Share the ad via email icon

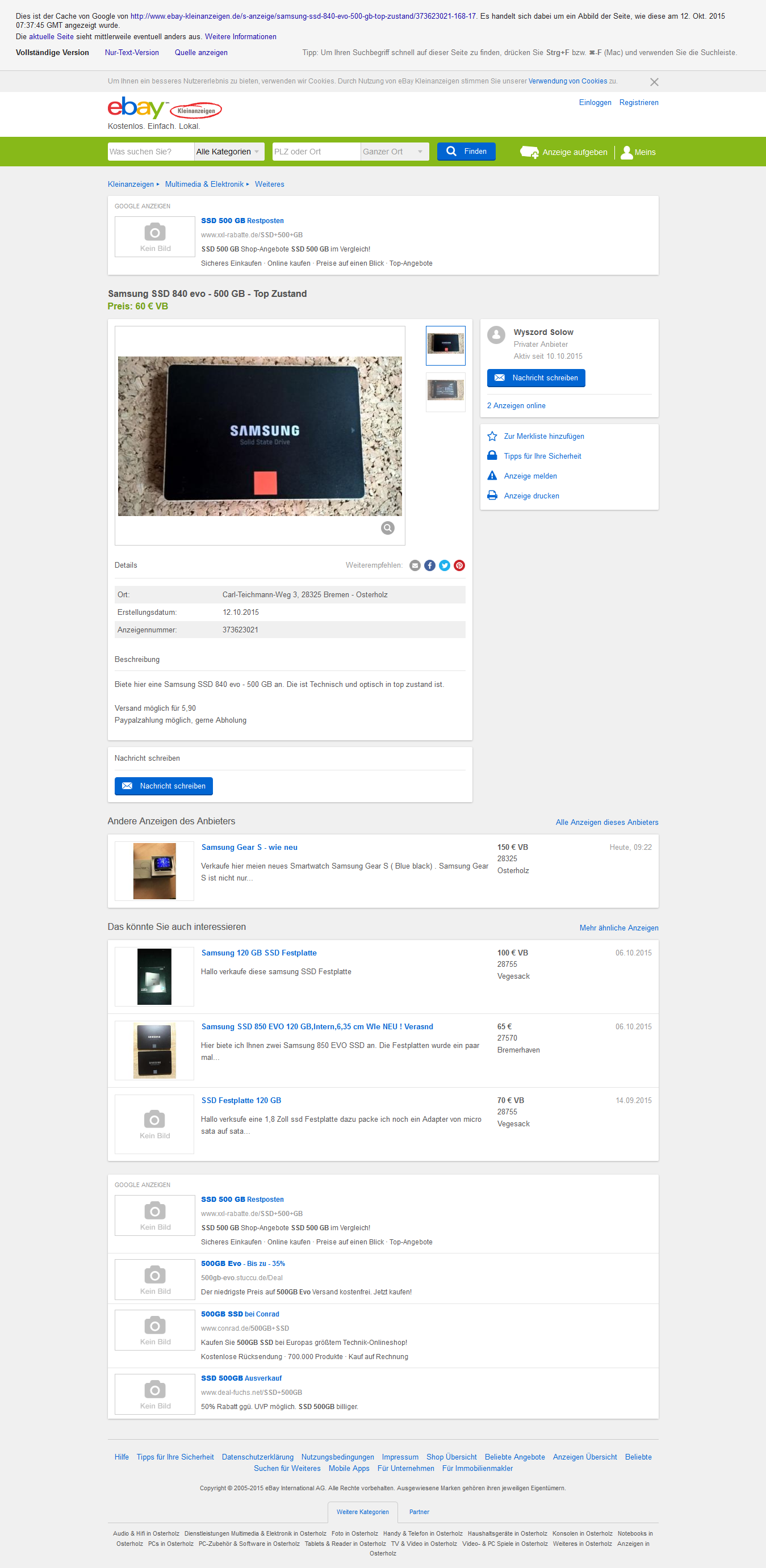[x=415, y=565]
